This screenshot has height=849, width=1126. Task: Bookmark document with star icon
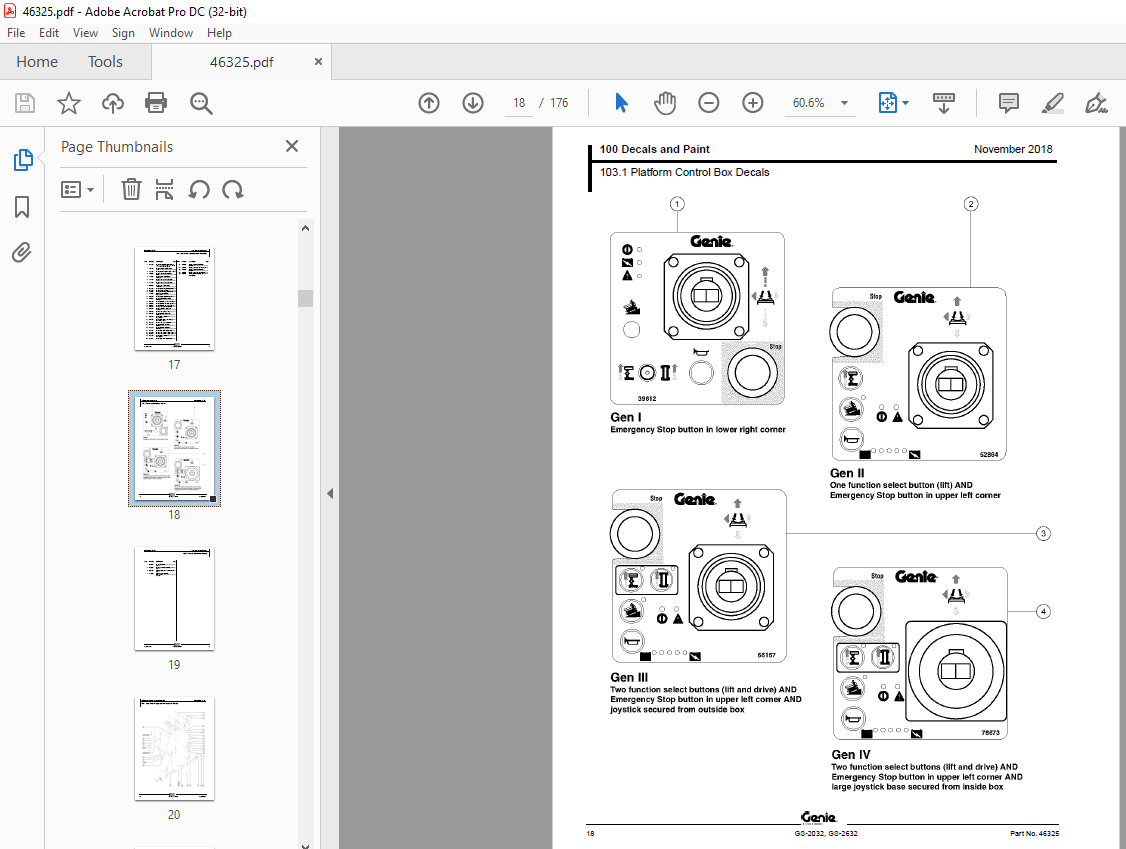pyautogui.click(x=69, y=103)
